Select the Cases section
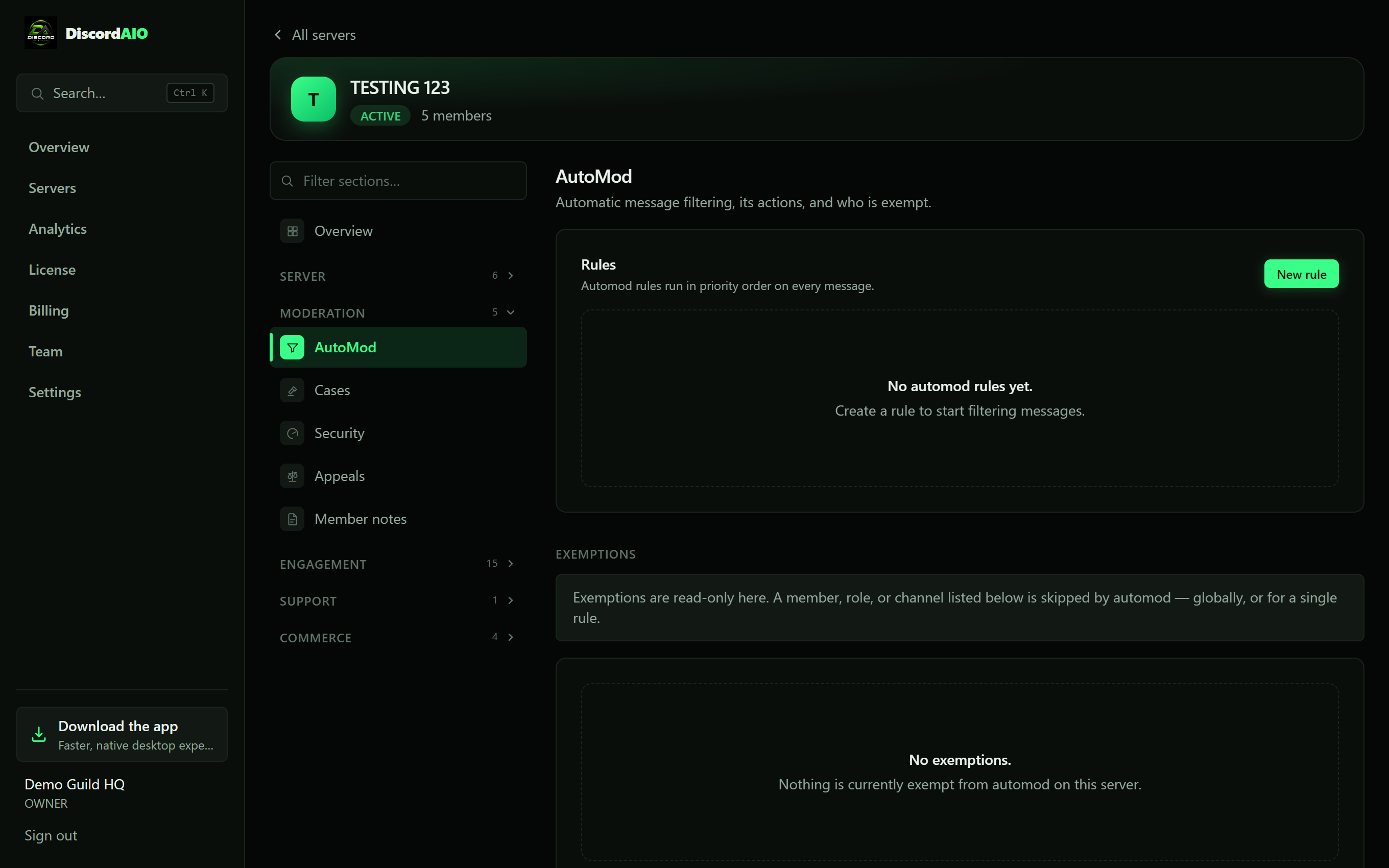The image size is (1389, 868). coord(398,391)
